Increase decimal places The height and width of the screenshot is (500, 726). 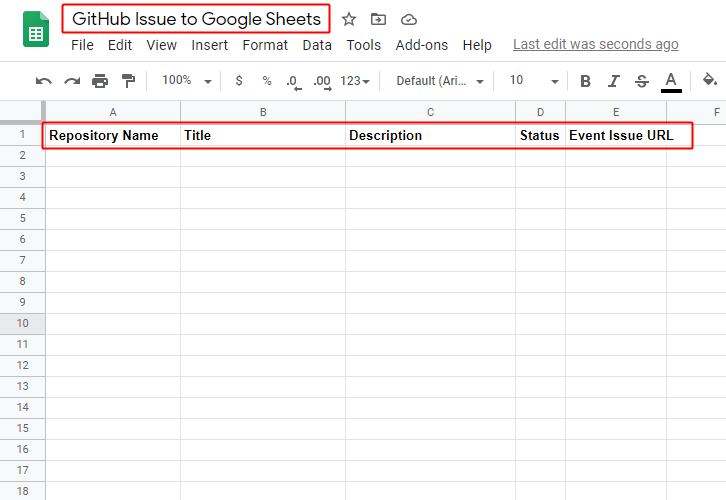[322, 82]
